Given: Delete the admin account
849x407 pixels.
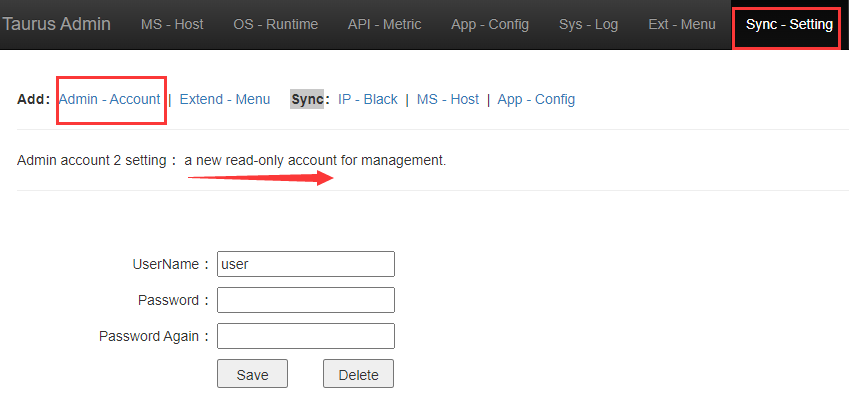Looking at the screenshot, I should tap(358, 374).
